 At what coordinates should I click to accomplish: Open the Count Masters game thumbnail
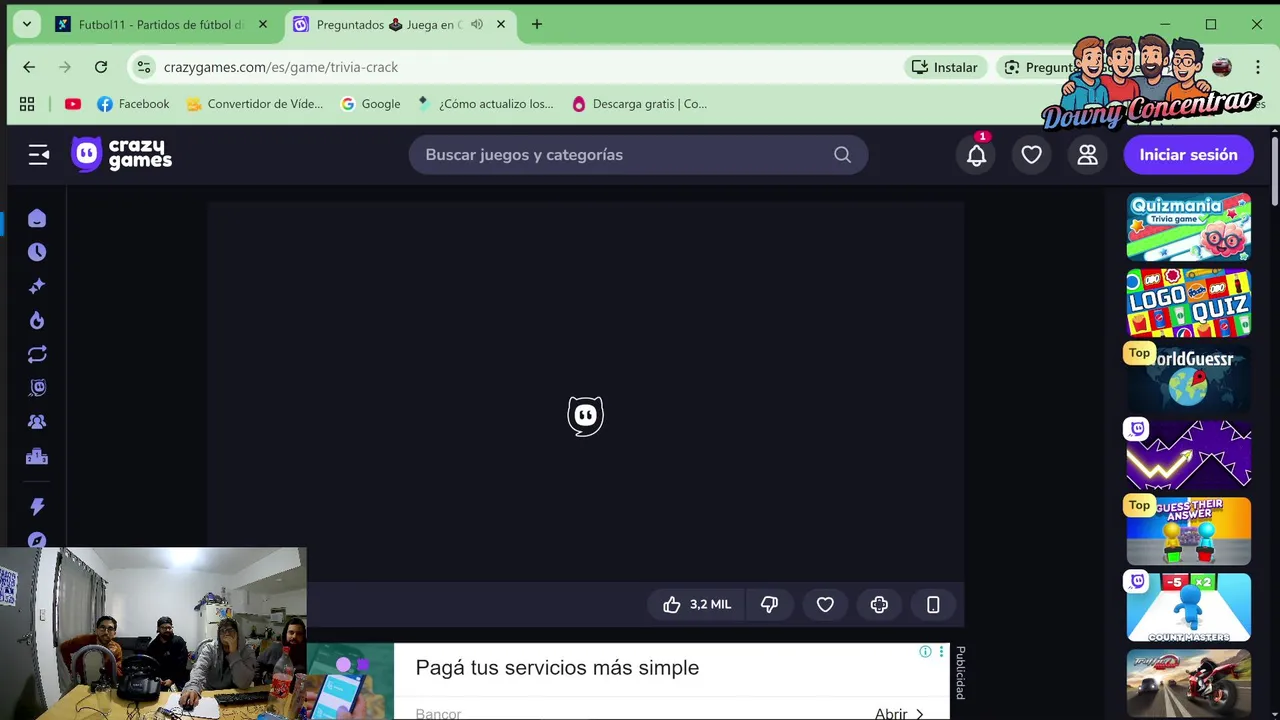(x=1189, y=607)
